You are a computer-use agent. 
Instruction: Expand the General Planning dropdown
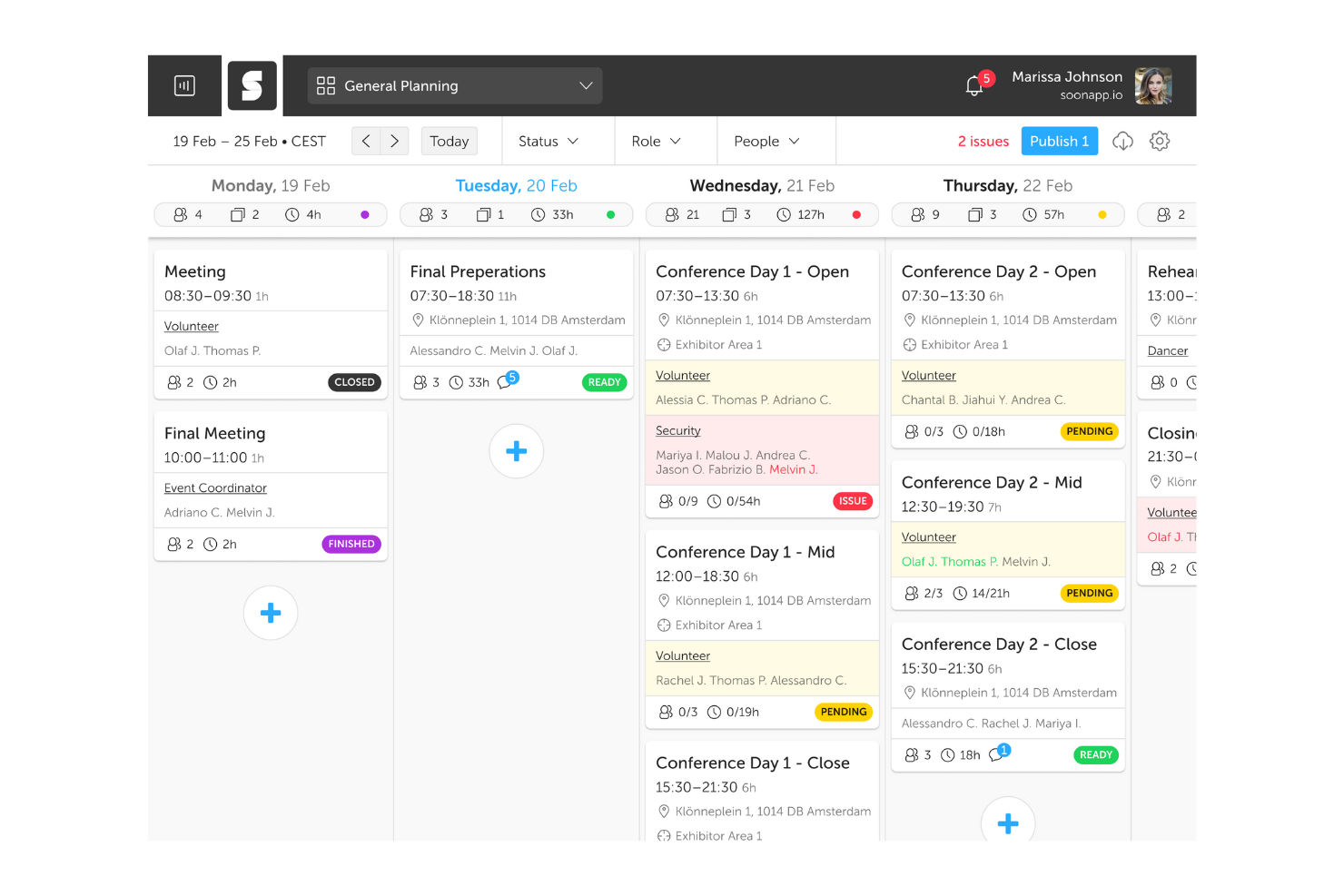[455, 85]
